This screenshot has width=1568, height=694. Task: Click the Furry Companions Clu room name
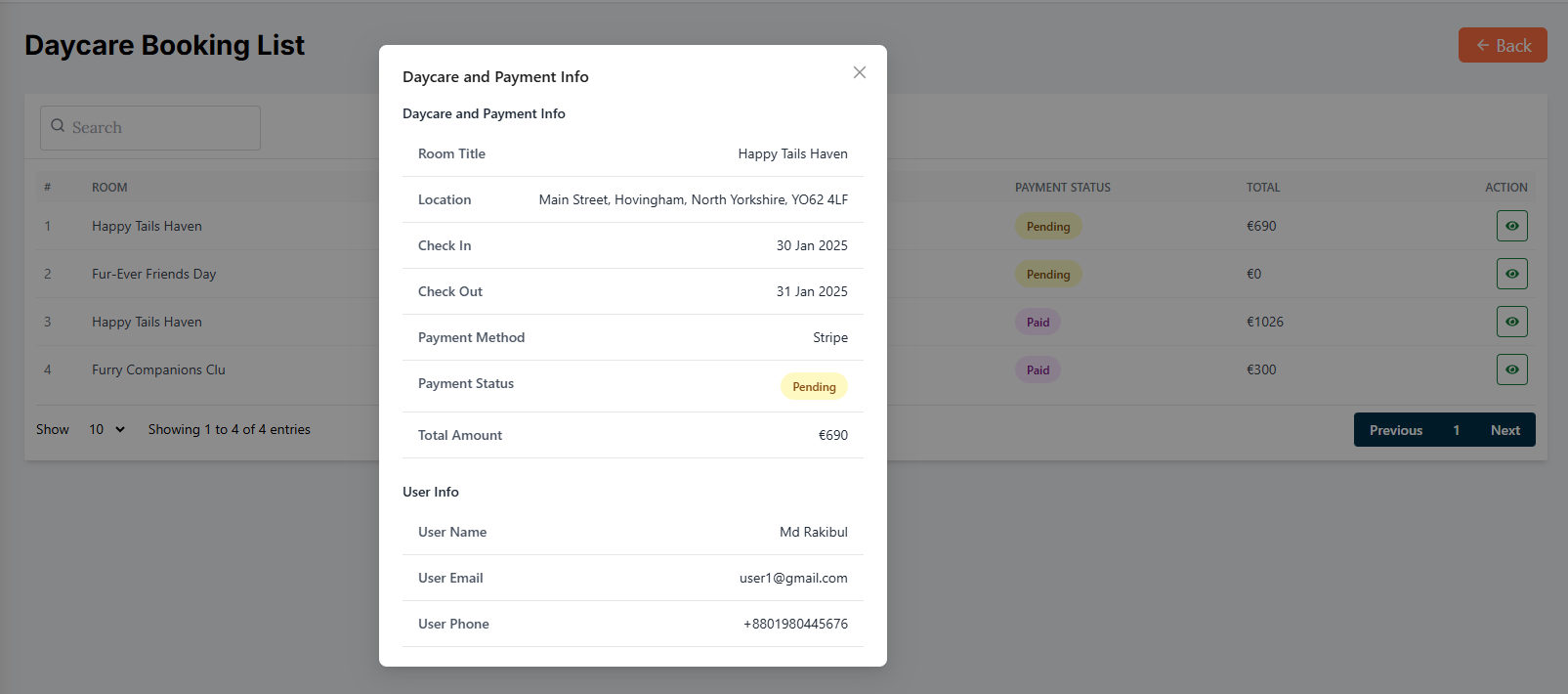158,369
